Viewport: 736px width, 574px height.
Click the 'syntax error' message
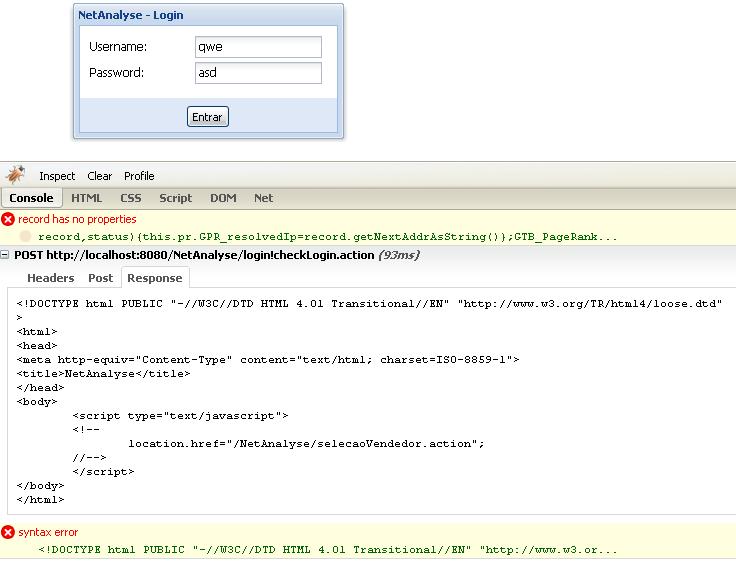click(48, 532)
